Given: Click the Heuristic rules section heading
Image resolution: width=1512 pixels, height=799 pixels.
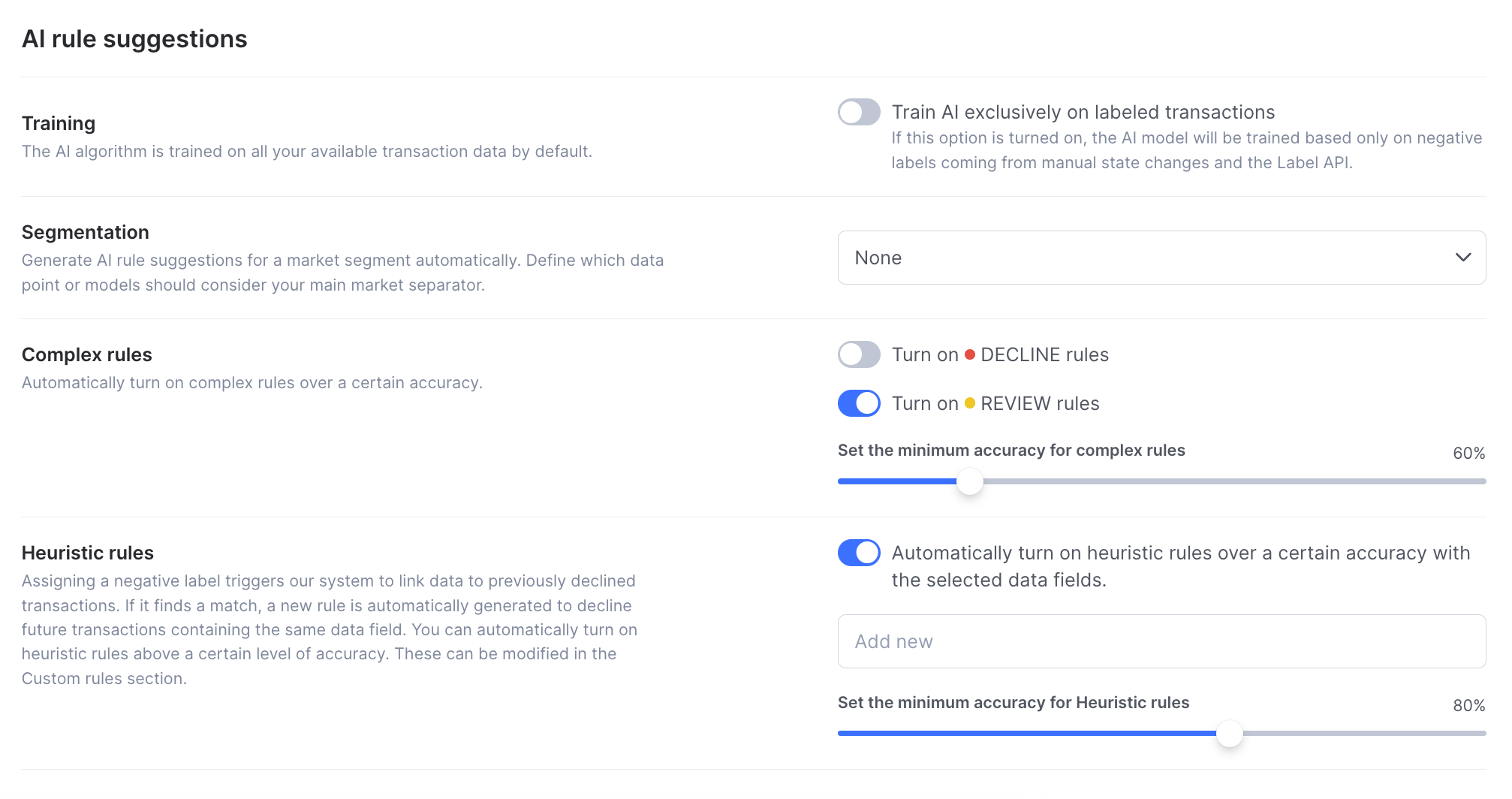Looking at the screenshot, I should click(x=88, y=553).
